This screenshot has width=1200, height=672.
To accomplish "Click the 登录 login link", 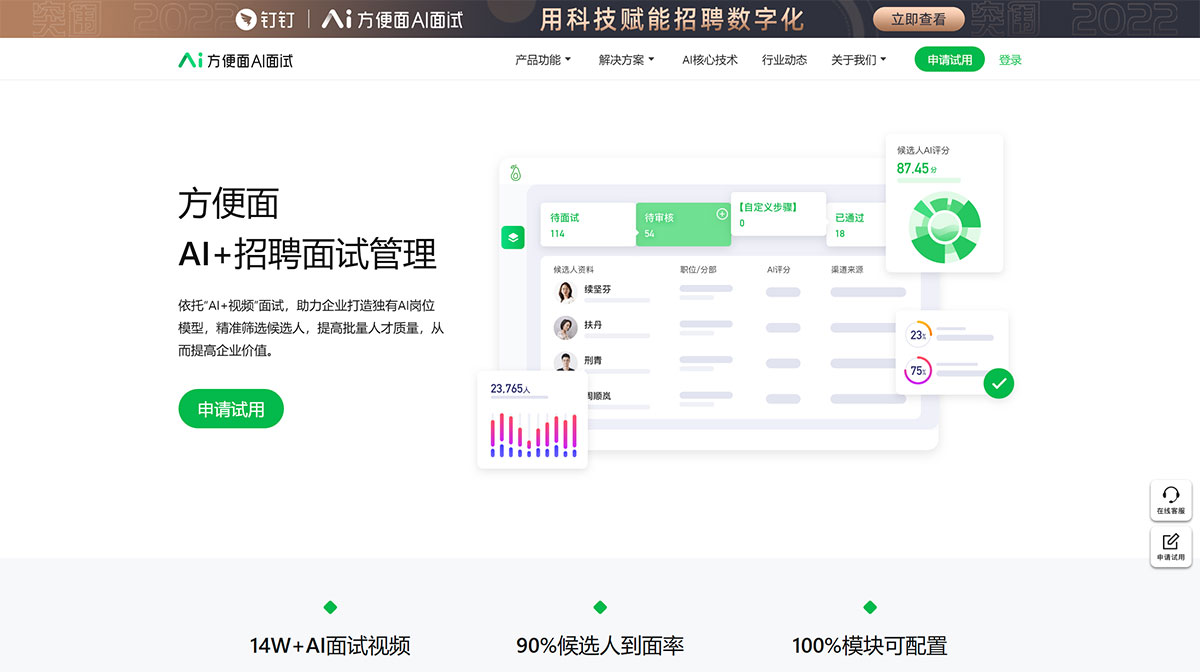I will coord(1010,59).
